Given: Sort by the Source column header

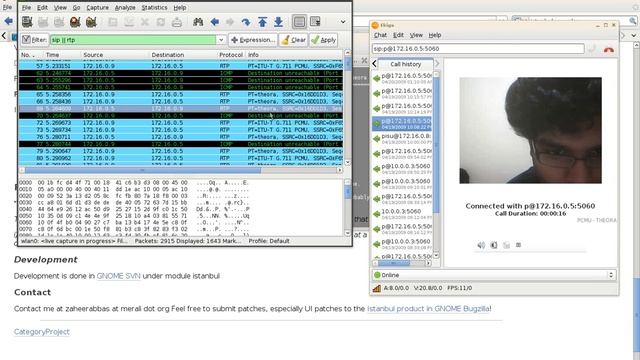Looking at the screenshot, I should (115, 55).
